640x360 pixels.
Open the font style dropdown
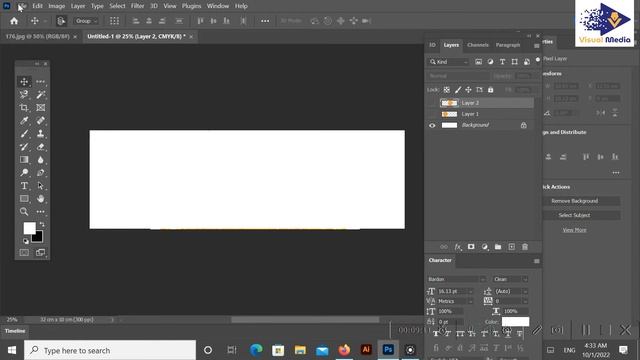point(510,279)
